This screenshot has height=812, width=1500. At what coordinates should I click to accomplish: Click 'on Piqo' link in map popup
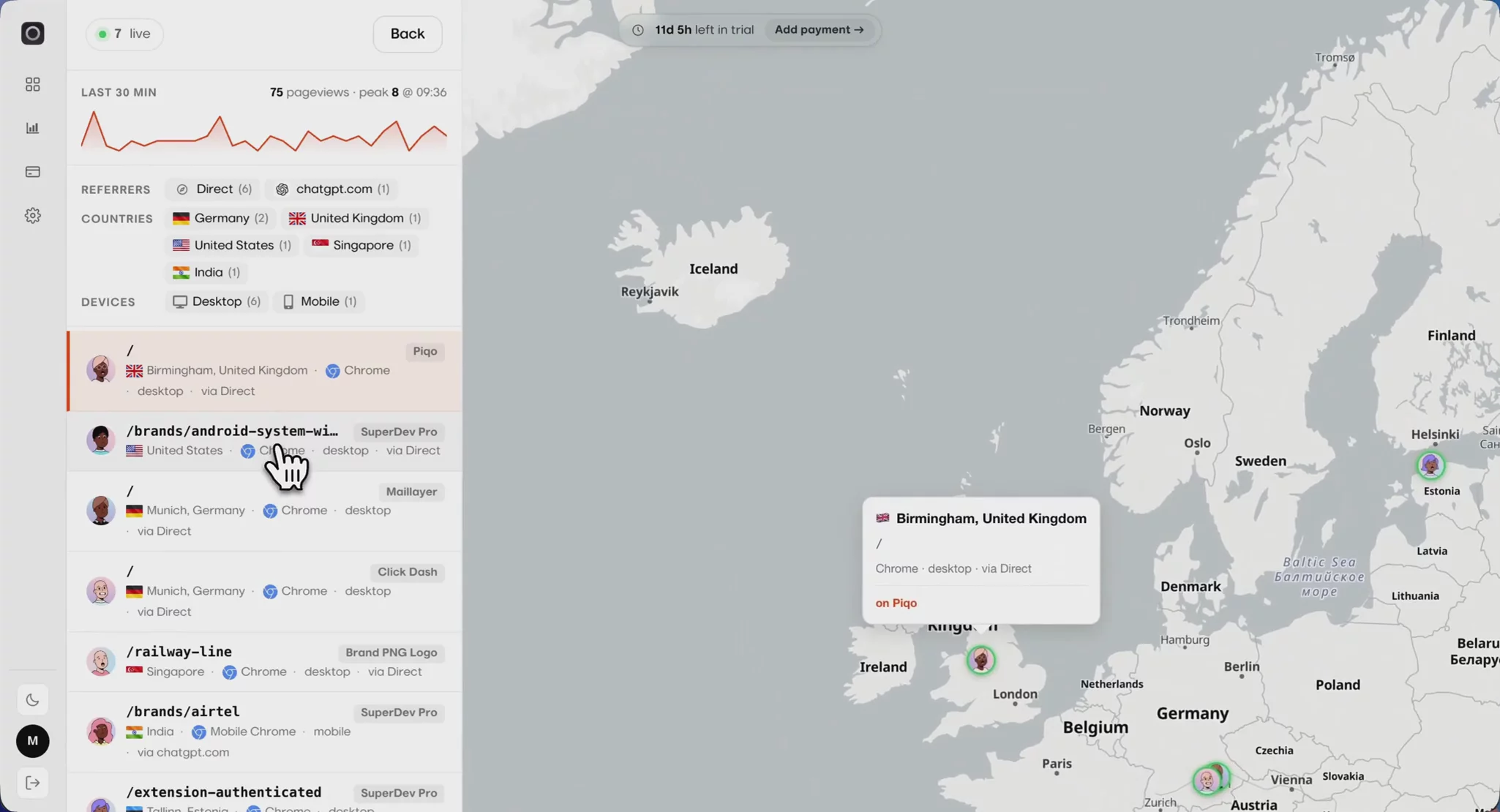pyautogui.click(x=896, y=604)
